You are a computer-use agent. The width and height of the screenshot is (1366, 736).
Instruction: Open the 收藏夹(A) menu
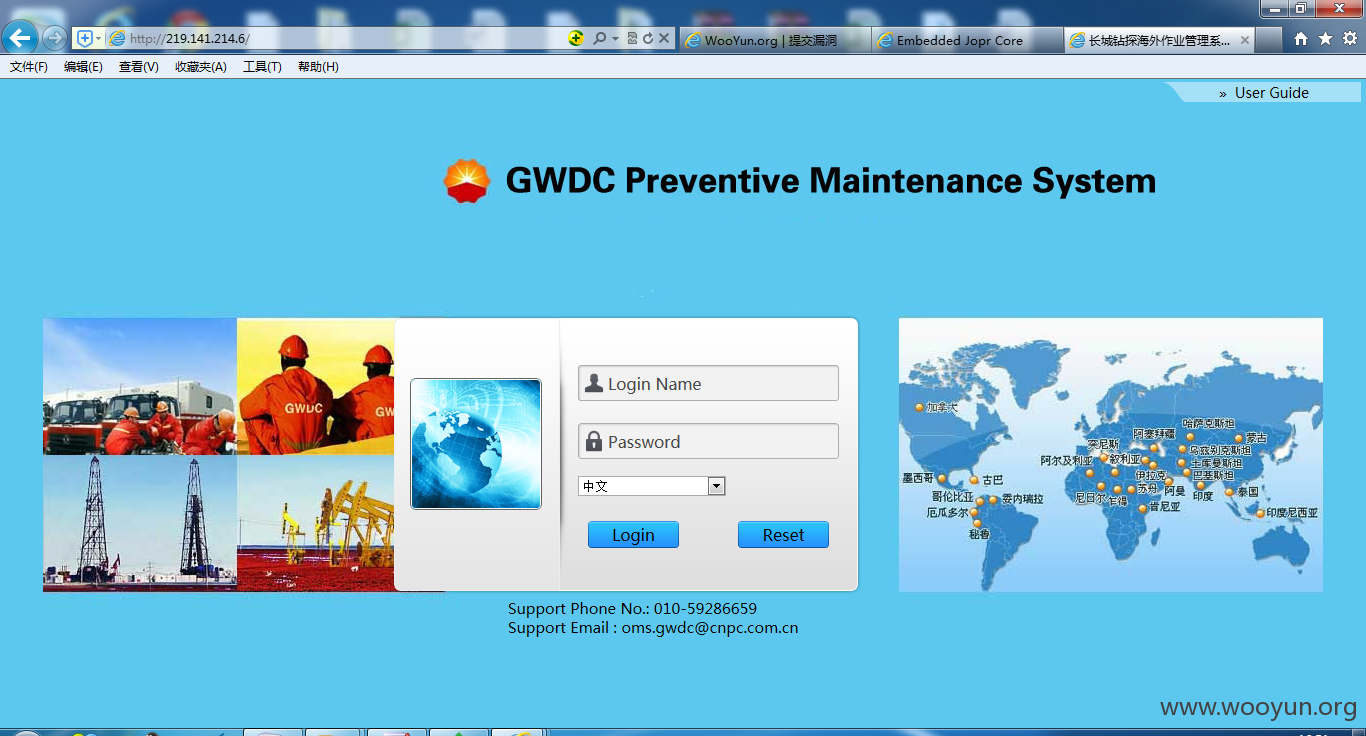pyautogui.click(x=200, y=67)
